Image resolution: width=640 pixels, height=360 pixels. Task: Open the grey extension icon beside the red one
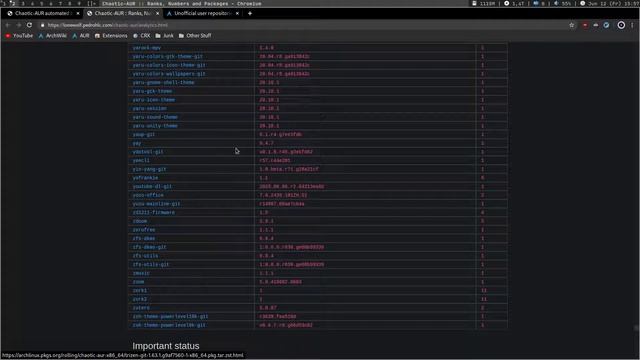click(x=596, y=25)
